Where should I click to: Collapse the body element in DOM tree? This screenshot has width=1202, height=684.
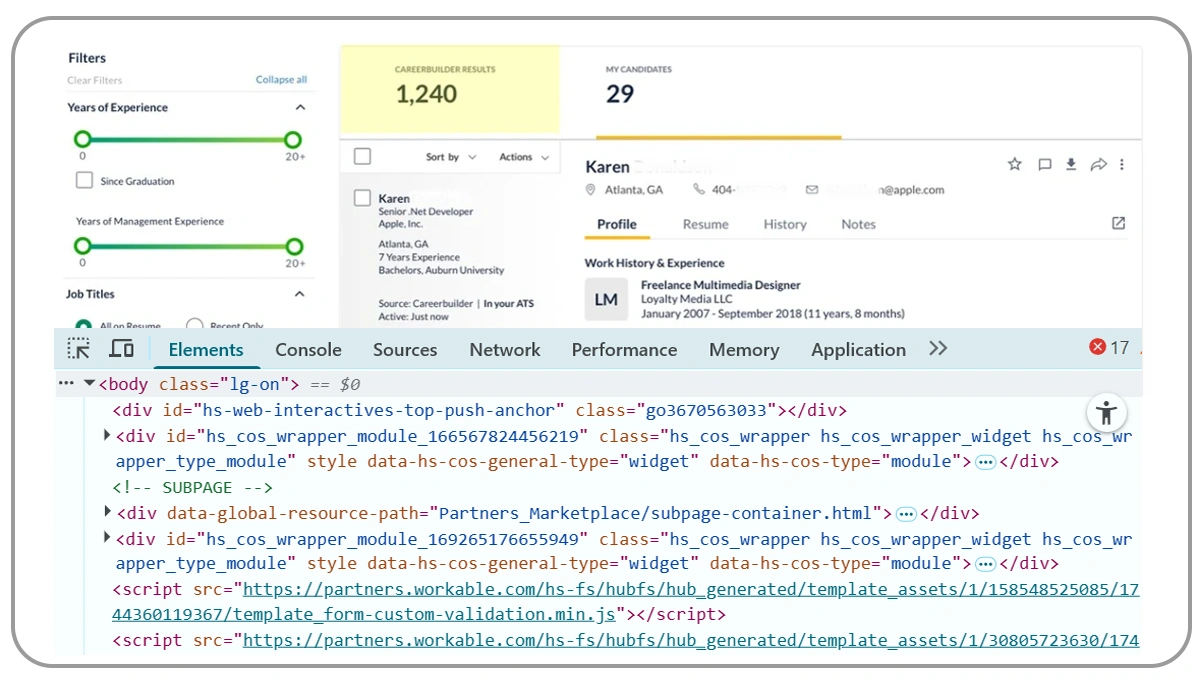point(89,384)
